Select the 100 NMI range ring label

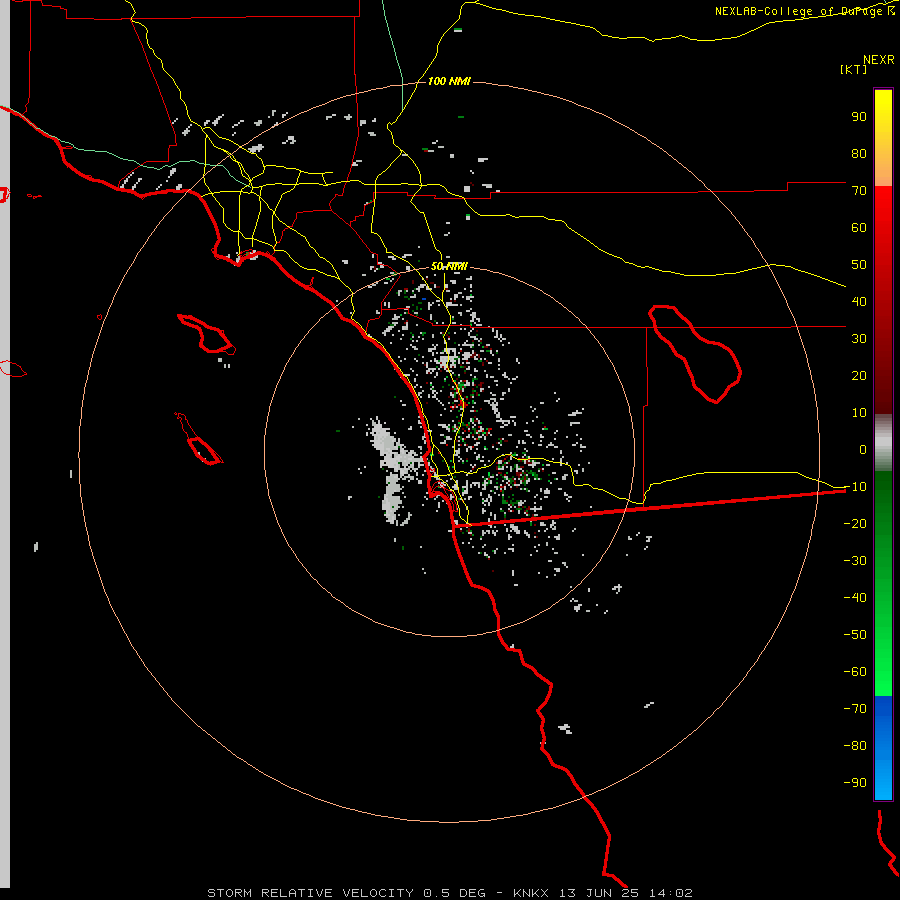tap(449, 81)
